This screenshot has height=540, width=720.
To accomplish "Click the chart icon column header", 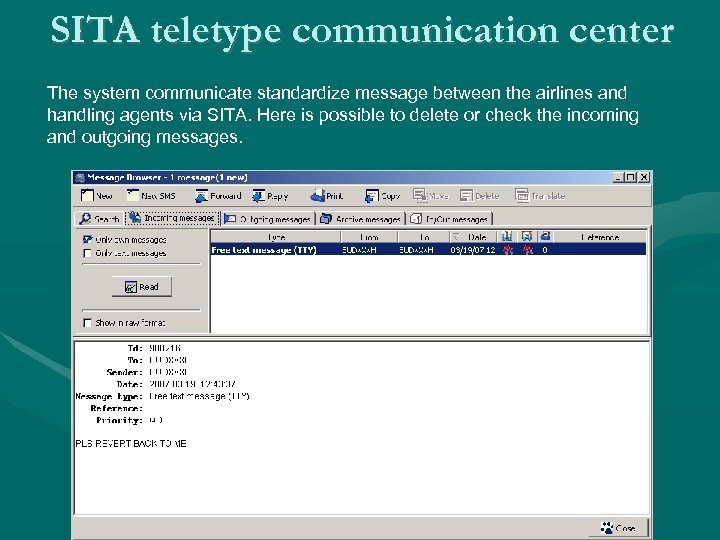I will pyautogui.click(x=507, y=236).
